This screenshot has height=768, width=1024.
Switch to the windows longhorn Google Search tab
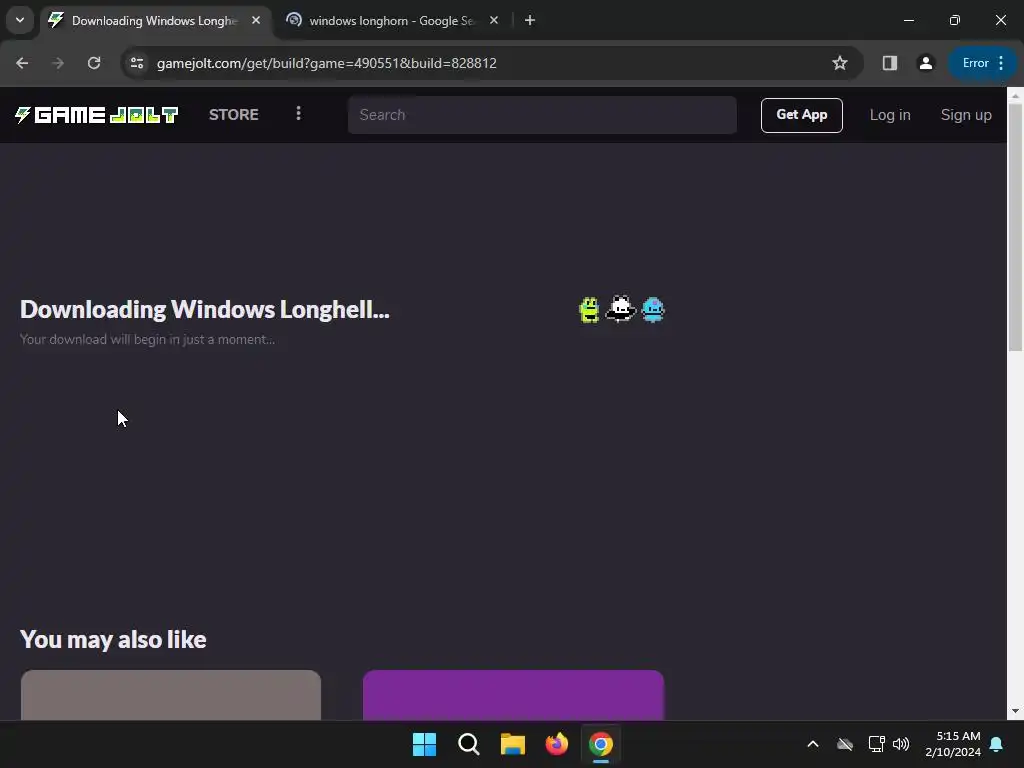click(392, 21)
